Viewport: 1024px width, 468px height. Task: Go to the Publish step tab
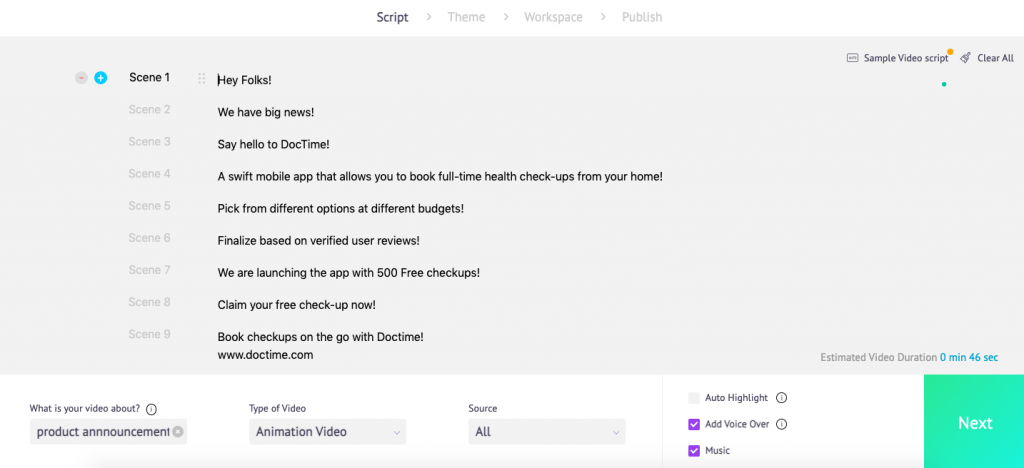coord(642,17)
